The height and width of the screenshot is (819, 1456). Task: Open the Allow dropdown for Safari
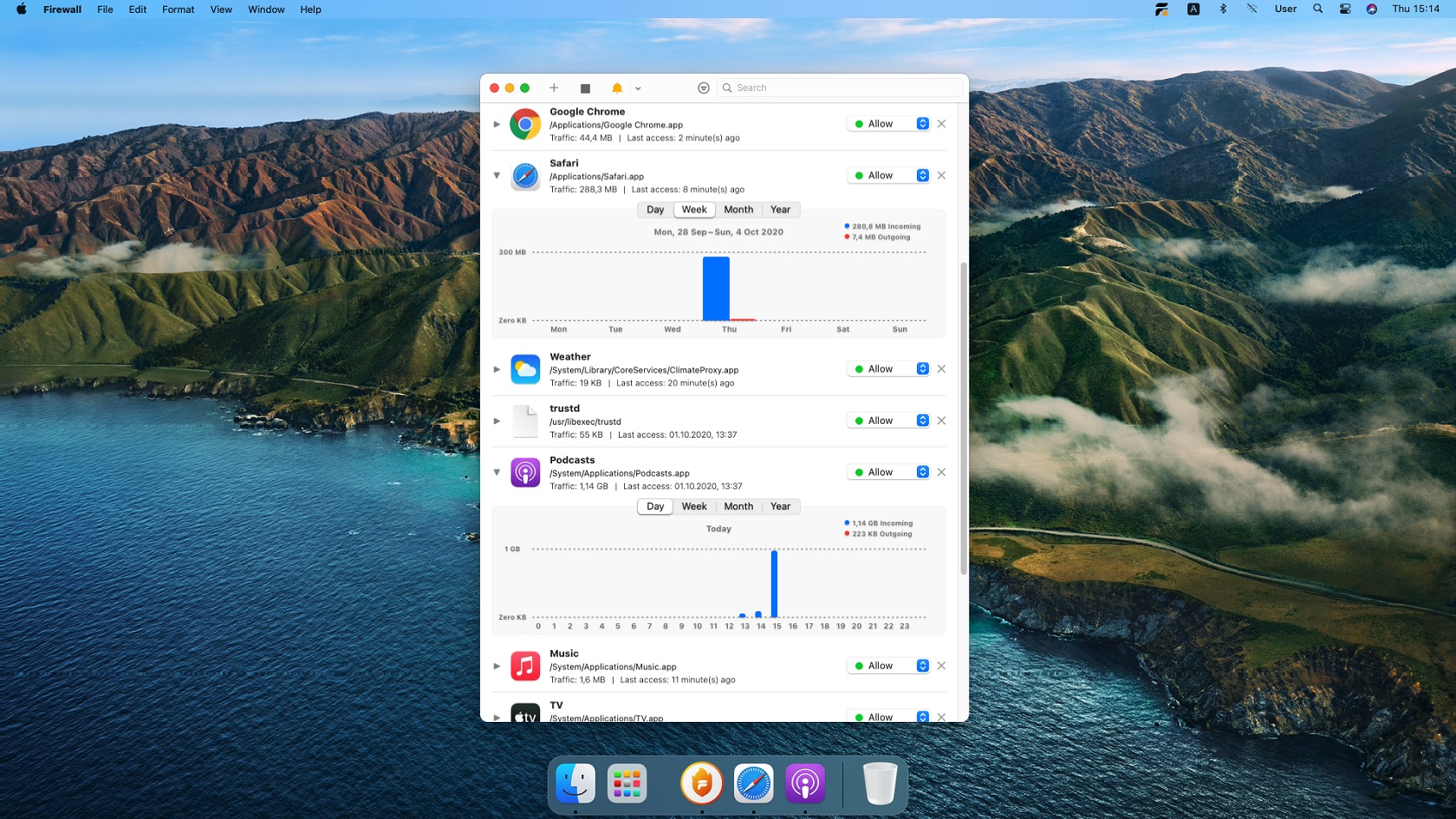(x=888, y=175)
